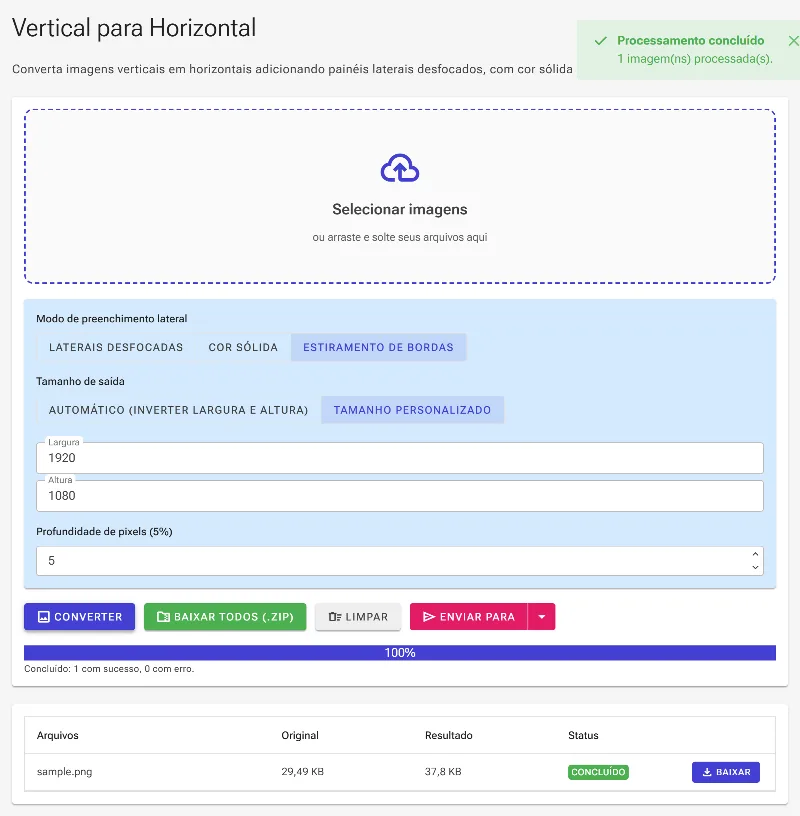Download sample.png with Baixar button
Screen dimensions: 800x816
(x=726, y=772)
